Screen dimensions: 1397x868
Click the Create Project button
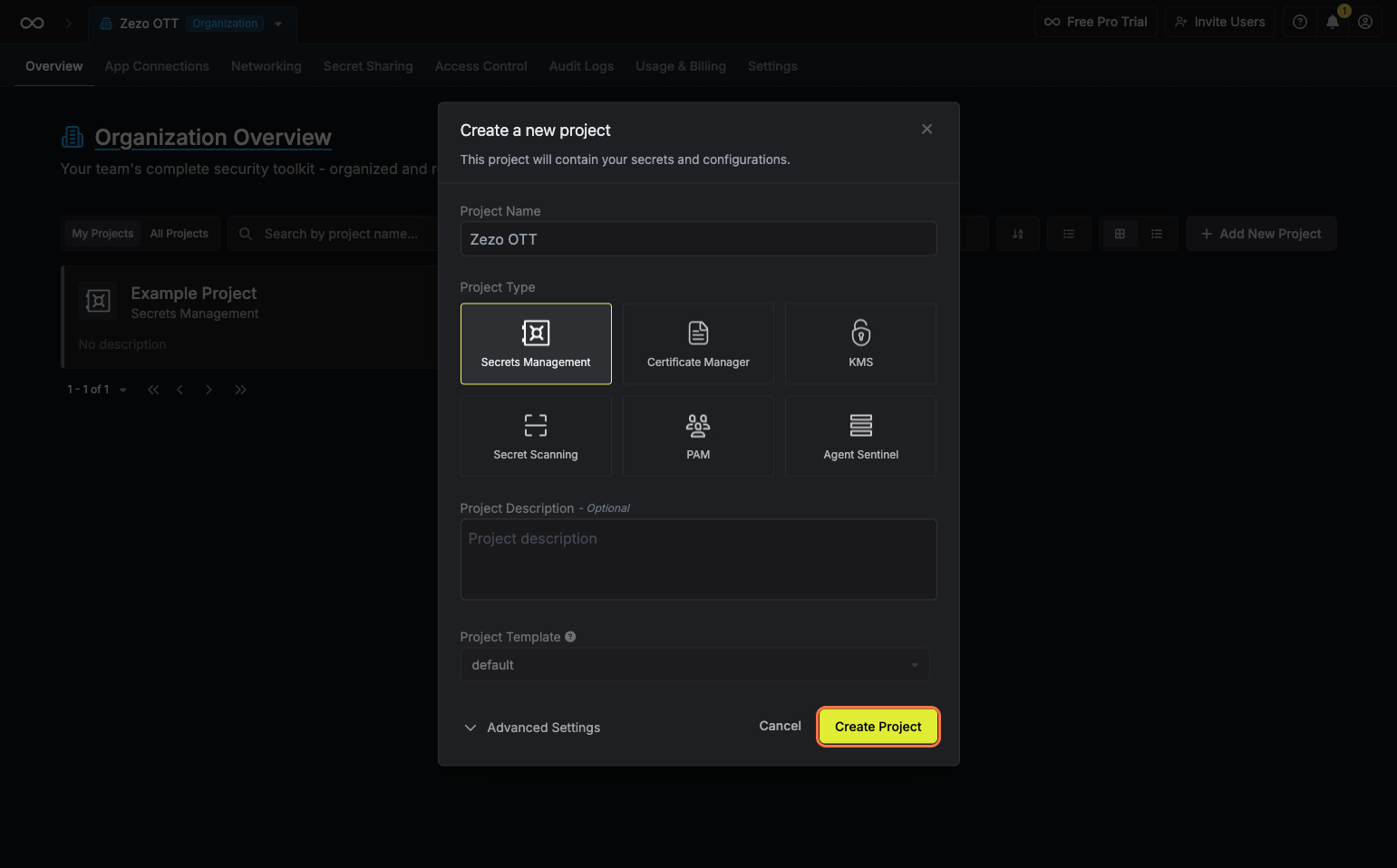click(878, 727)
